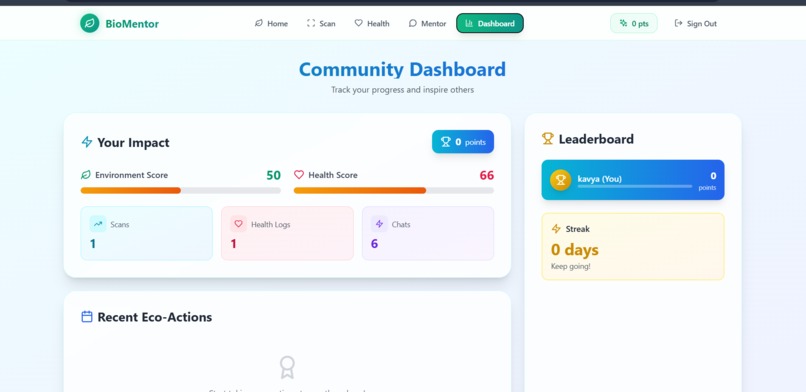Click the lightning icon beside Streak

coord(556,229)
